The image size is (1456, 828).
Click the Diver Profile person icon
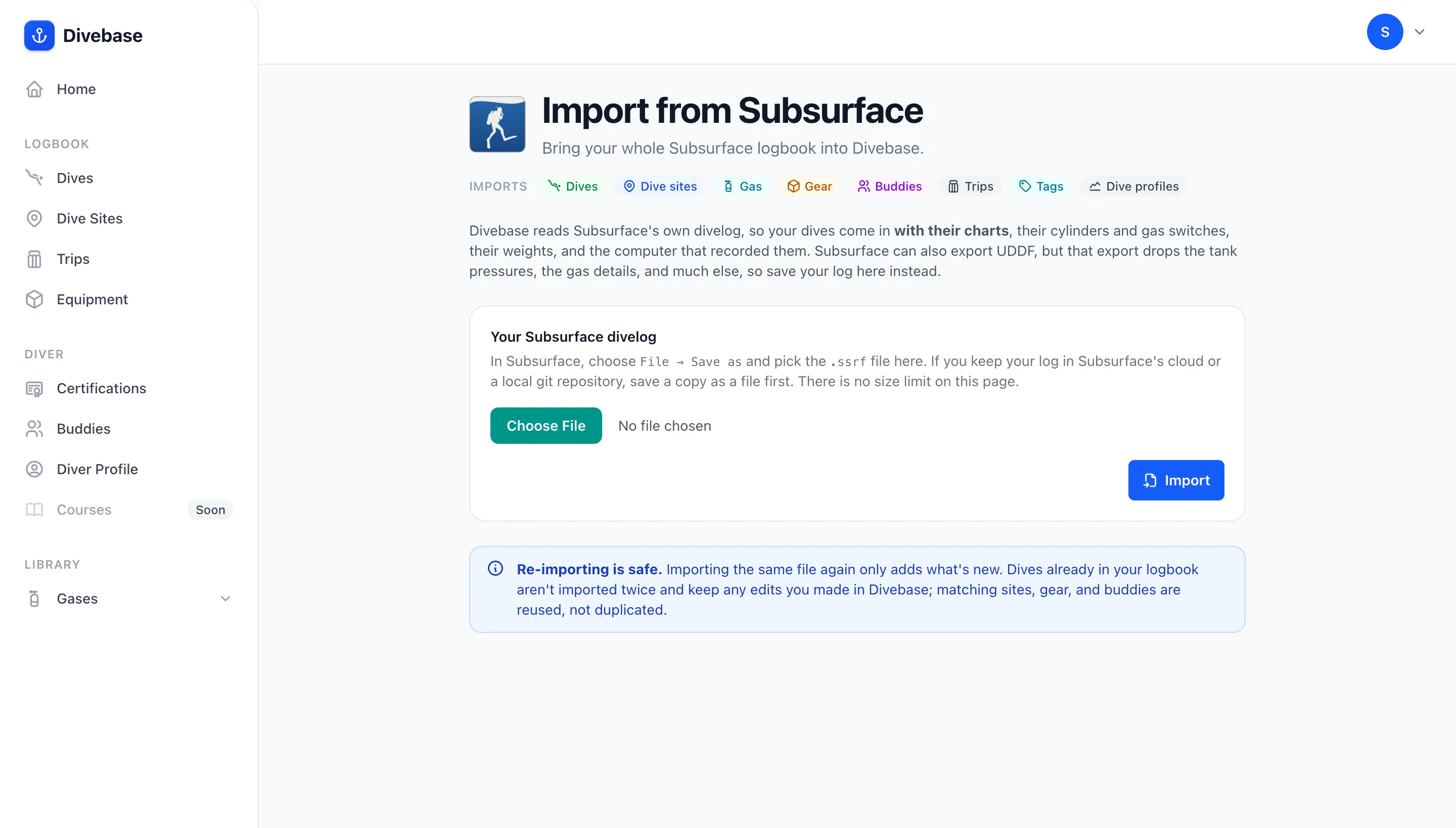[x=34, y=469]
